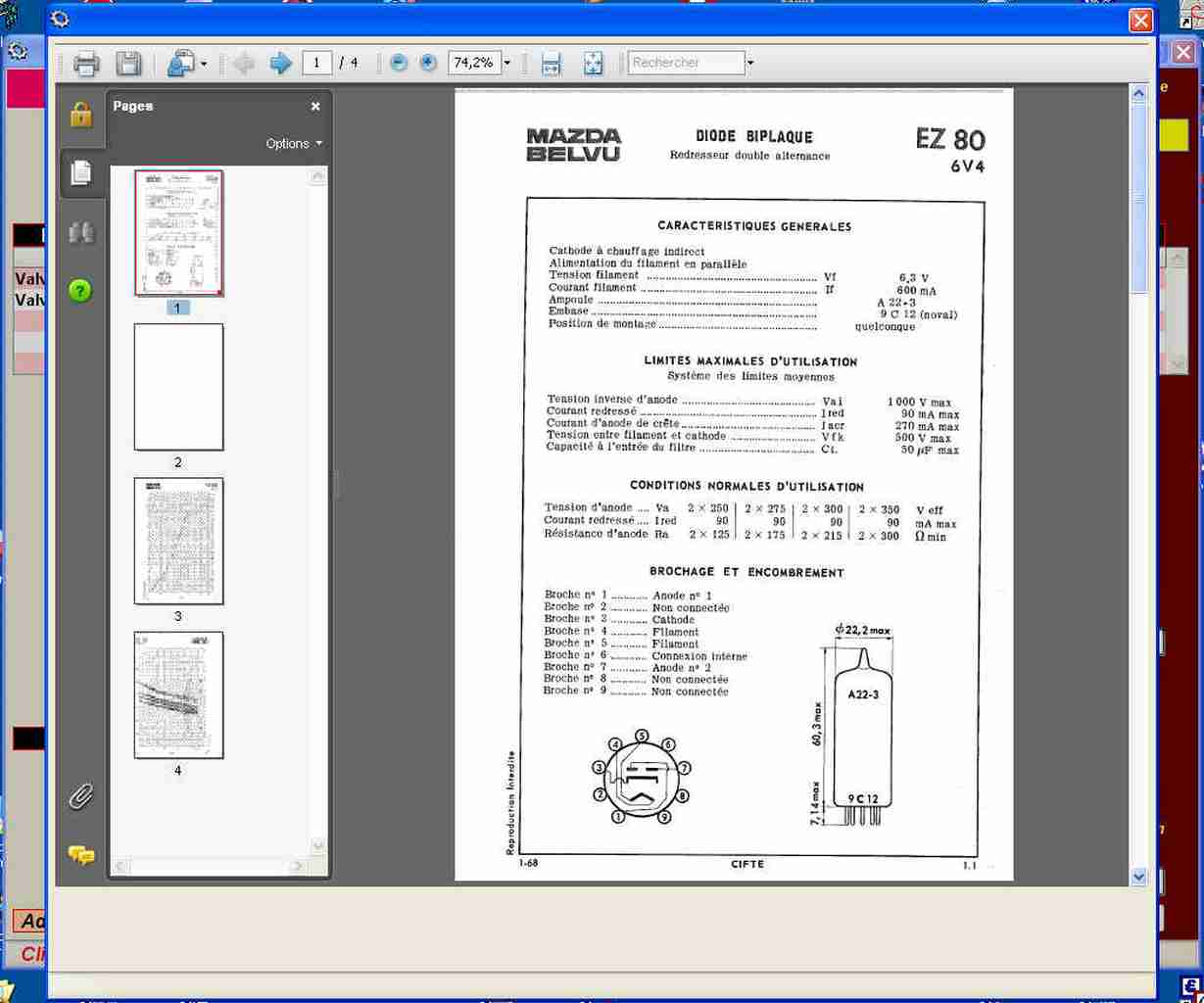Click the document scrollbar down arrow
1204x1003 pixels.
1138,877
